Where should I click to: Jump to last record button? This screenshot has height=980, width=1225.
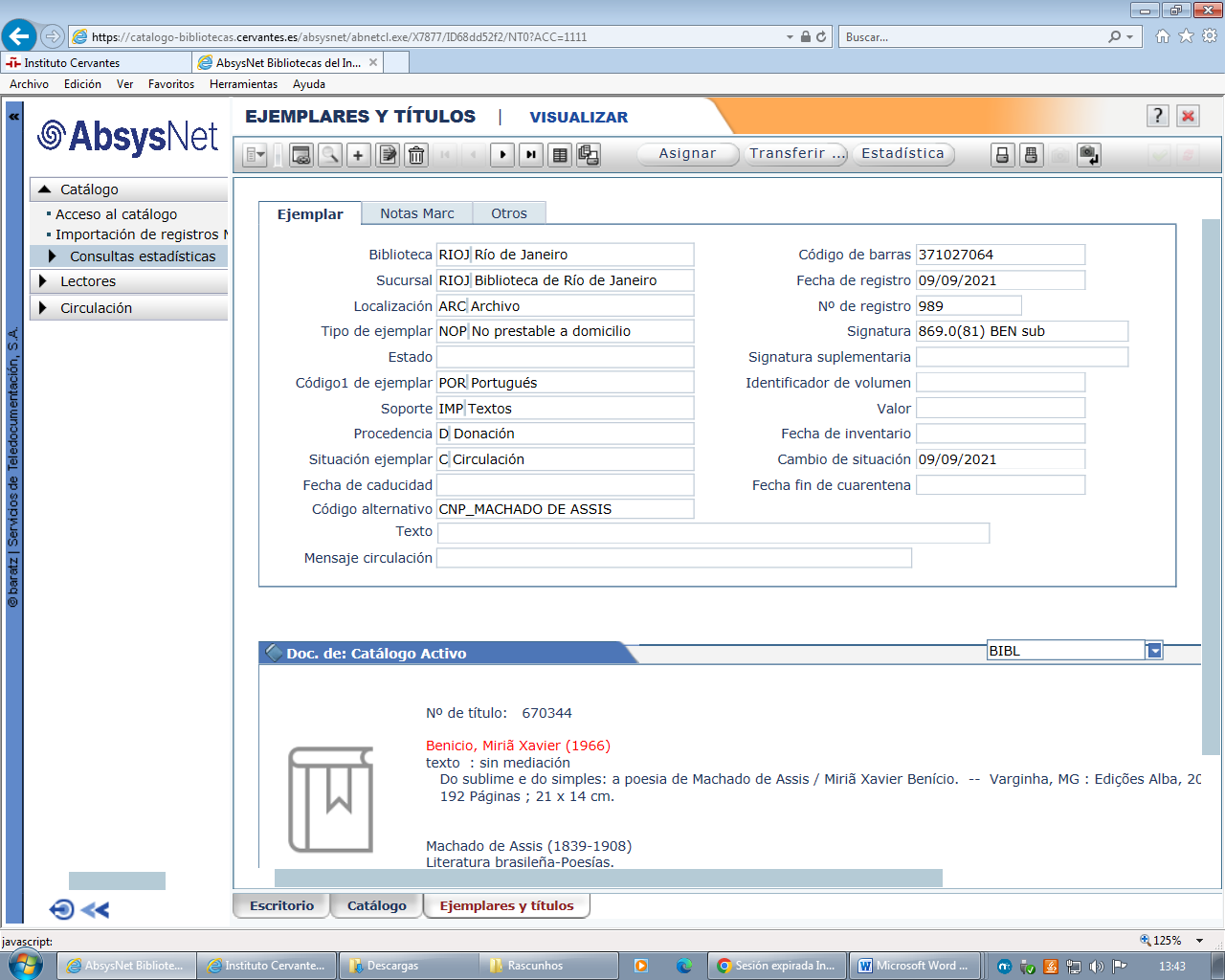click(531, 155)
